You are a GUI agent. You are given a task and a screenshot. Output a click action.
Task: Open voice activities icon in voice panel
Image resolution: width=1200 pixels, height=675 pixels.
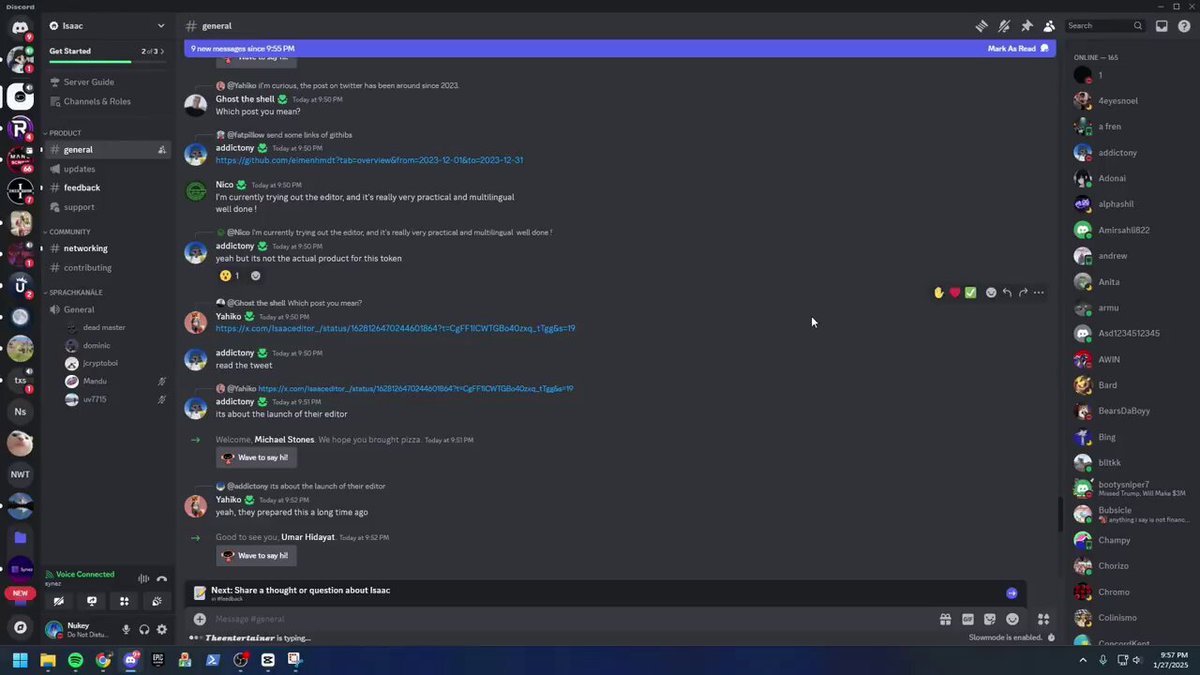click(x=124, y=601)
